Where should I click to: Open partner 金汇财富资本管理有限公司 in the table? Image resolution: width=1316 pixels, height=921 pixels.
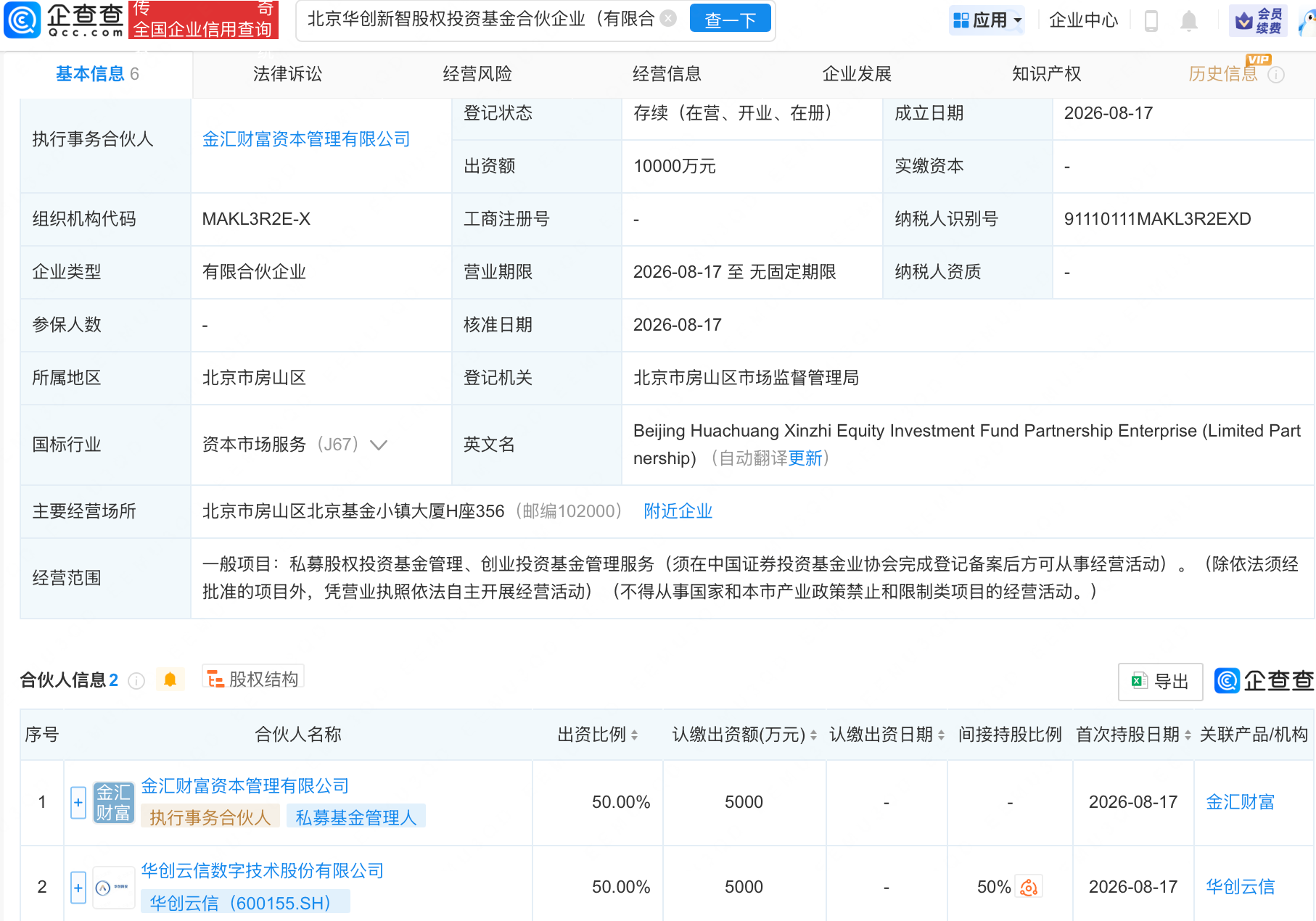tap(245, 786)
